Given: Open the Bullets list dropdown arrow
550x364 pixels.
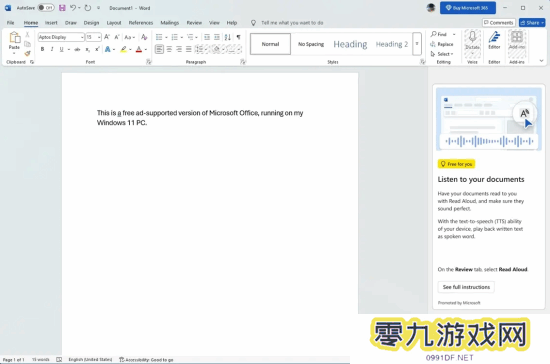Looking at the screenshot, I should 166,37.
